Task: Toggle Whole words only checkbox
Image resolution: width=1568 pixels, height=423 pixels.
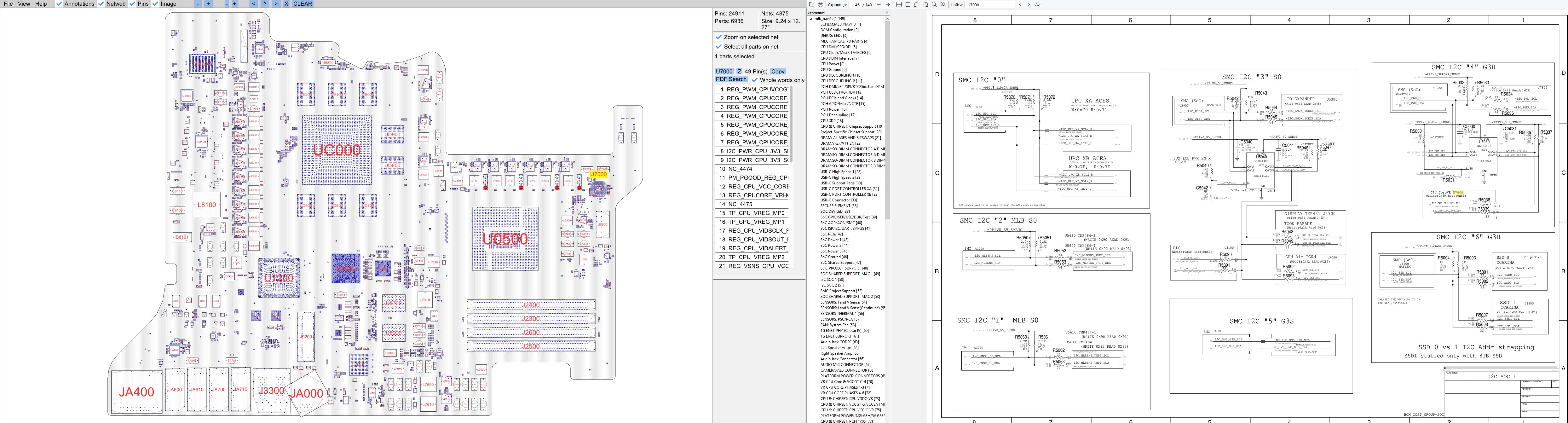Action: [x=755, y=80]
